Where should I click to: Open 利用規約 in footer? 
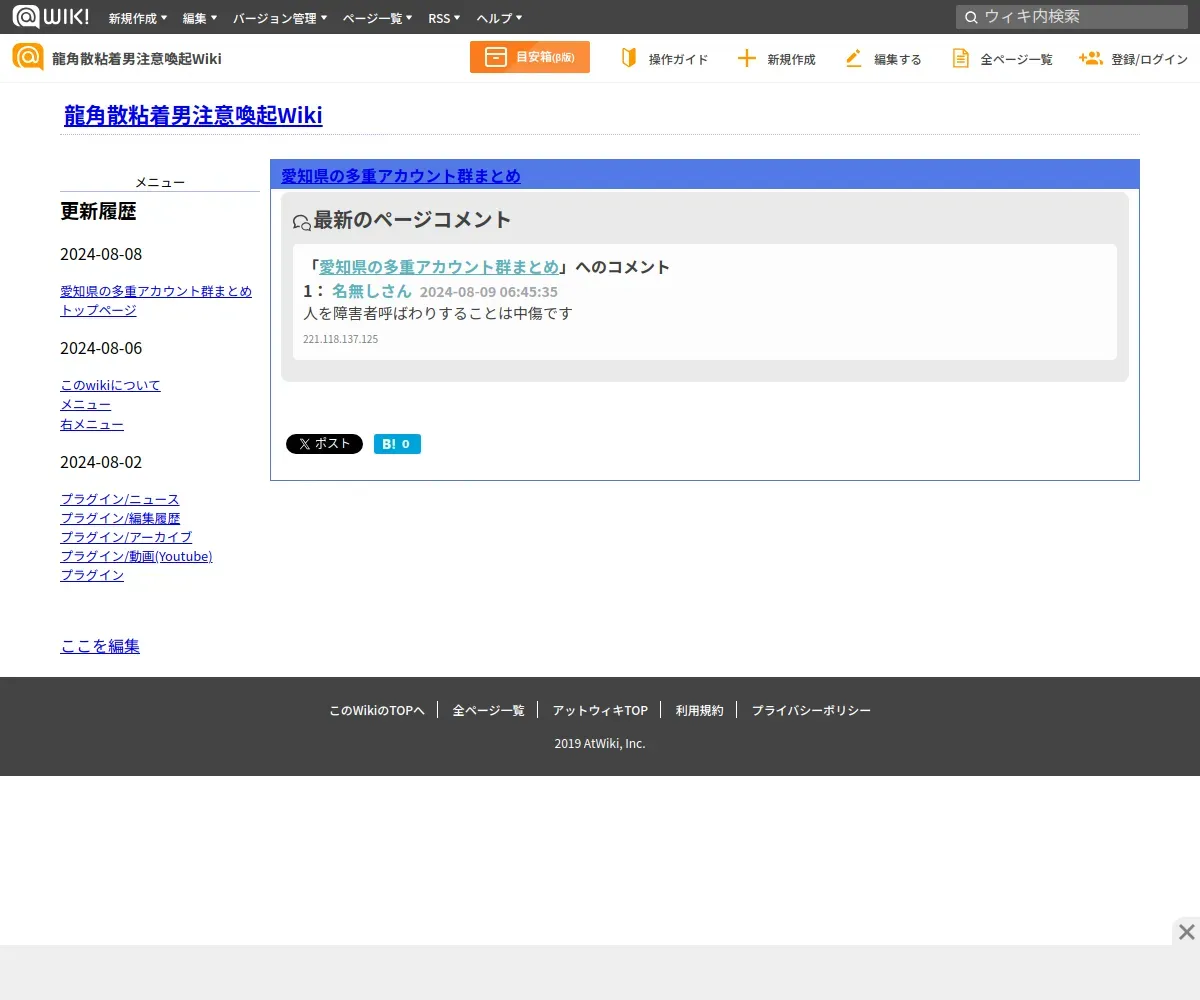point(699,710)
